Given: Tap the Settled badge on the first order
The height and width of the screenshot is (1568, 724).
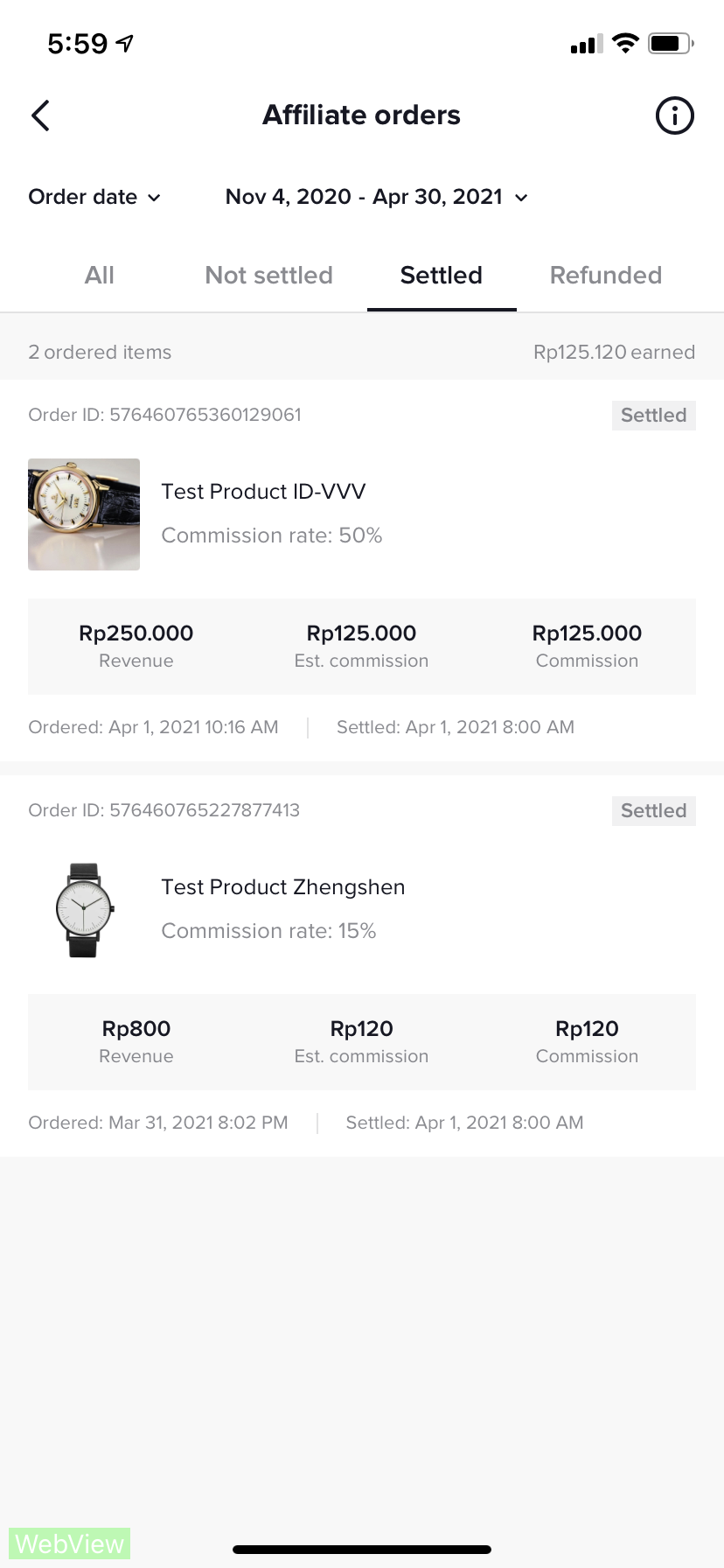Looking at the screenshot, I should coord(653,416).
